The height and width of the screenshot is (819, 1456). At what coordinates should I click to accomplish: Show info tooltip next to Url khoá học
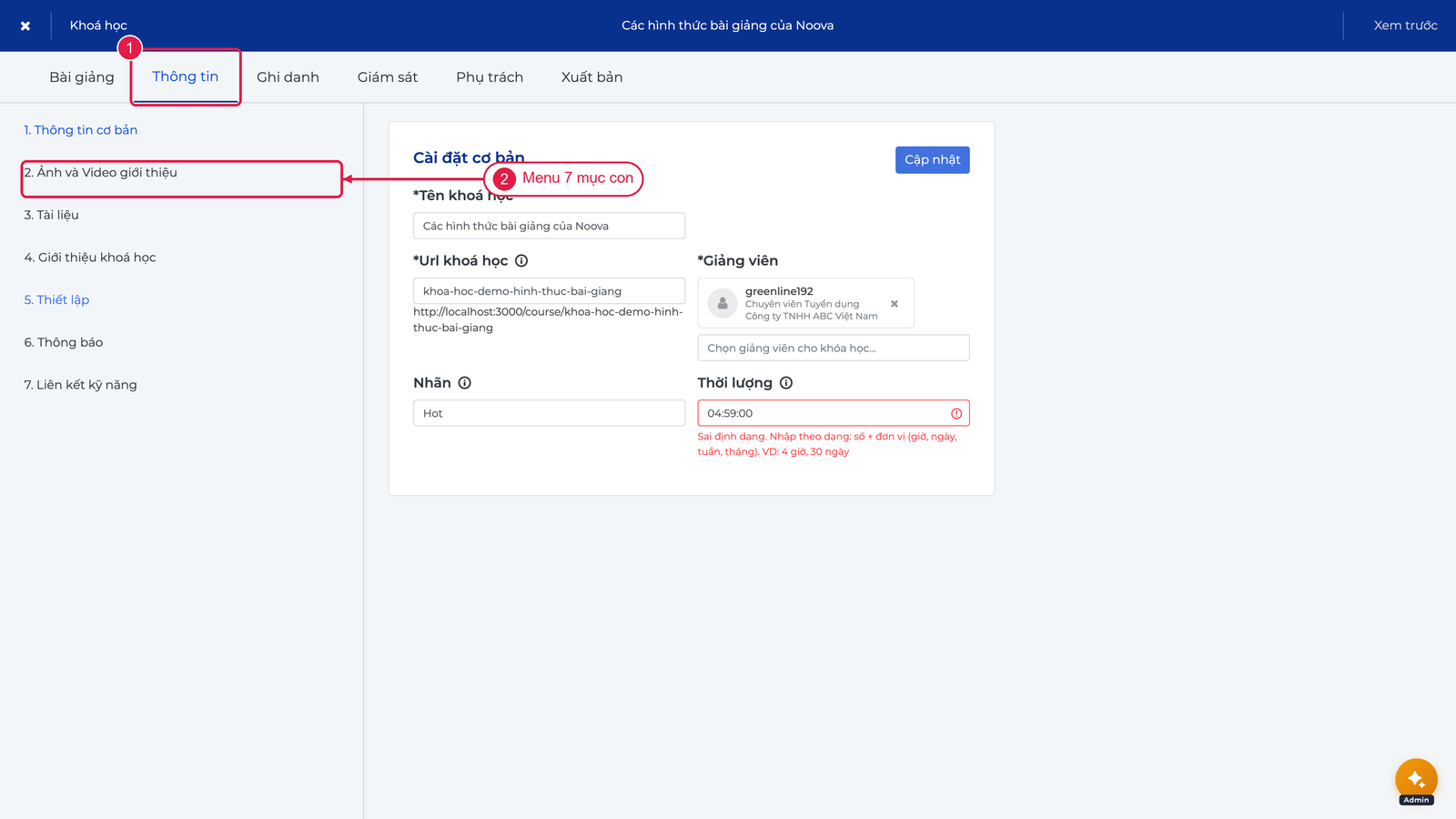pos(521,261)
